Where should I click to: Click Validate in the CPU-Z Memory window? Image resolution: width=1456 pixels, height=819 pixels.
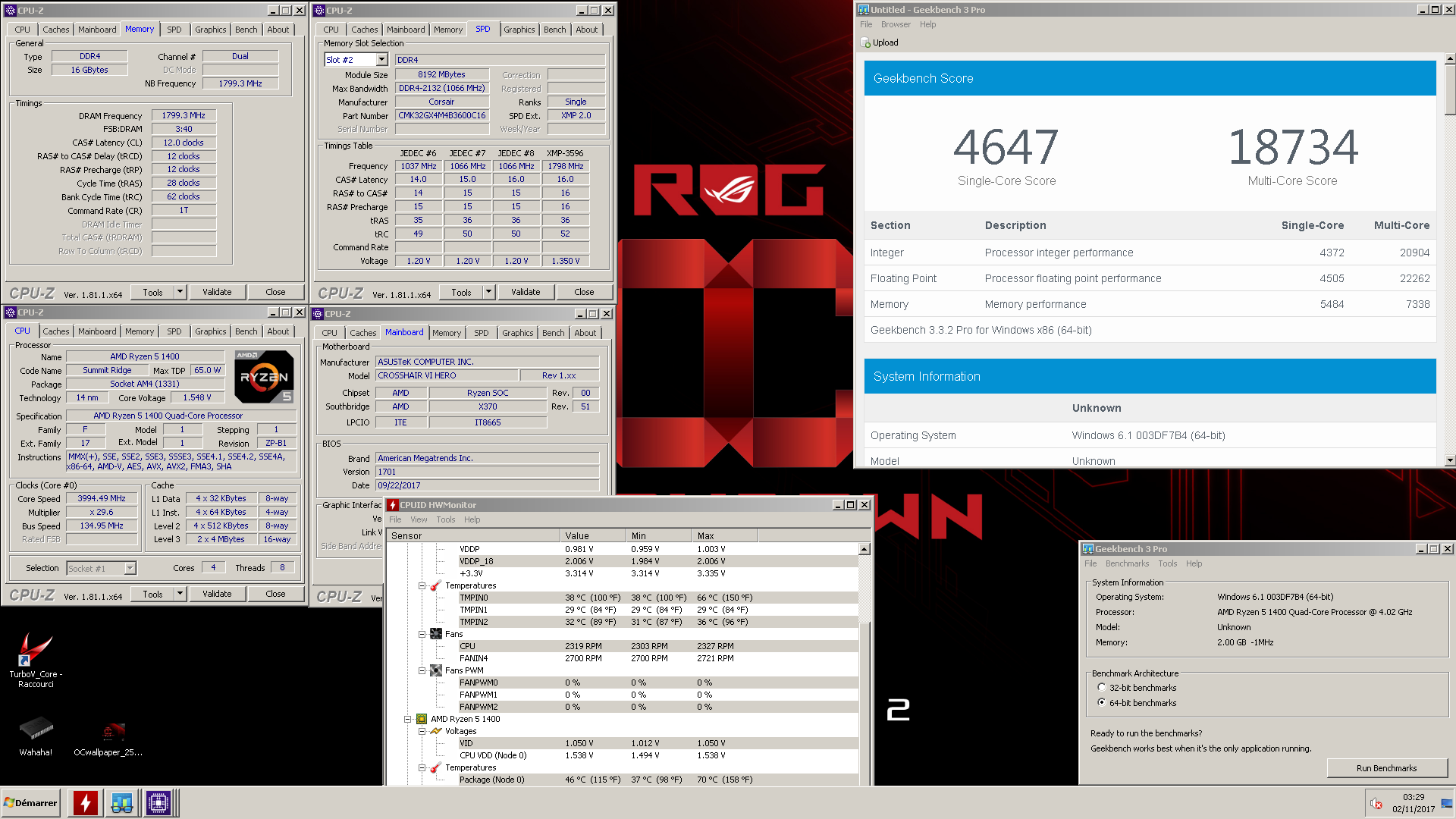[x=217, y=292]
